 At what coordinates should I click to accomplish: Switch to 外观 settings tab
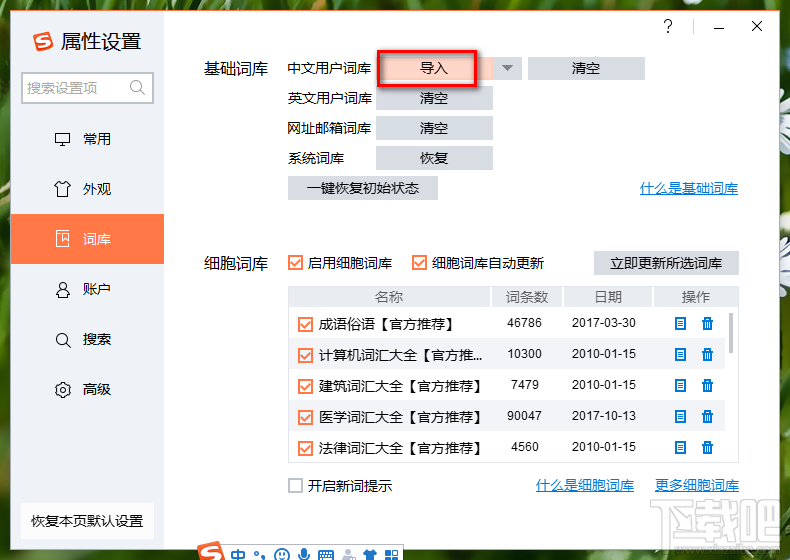coord(87,189)
